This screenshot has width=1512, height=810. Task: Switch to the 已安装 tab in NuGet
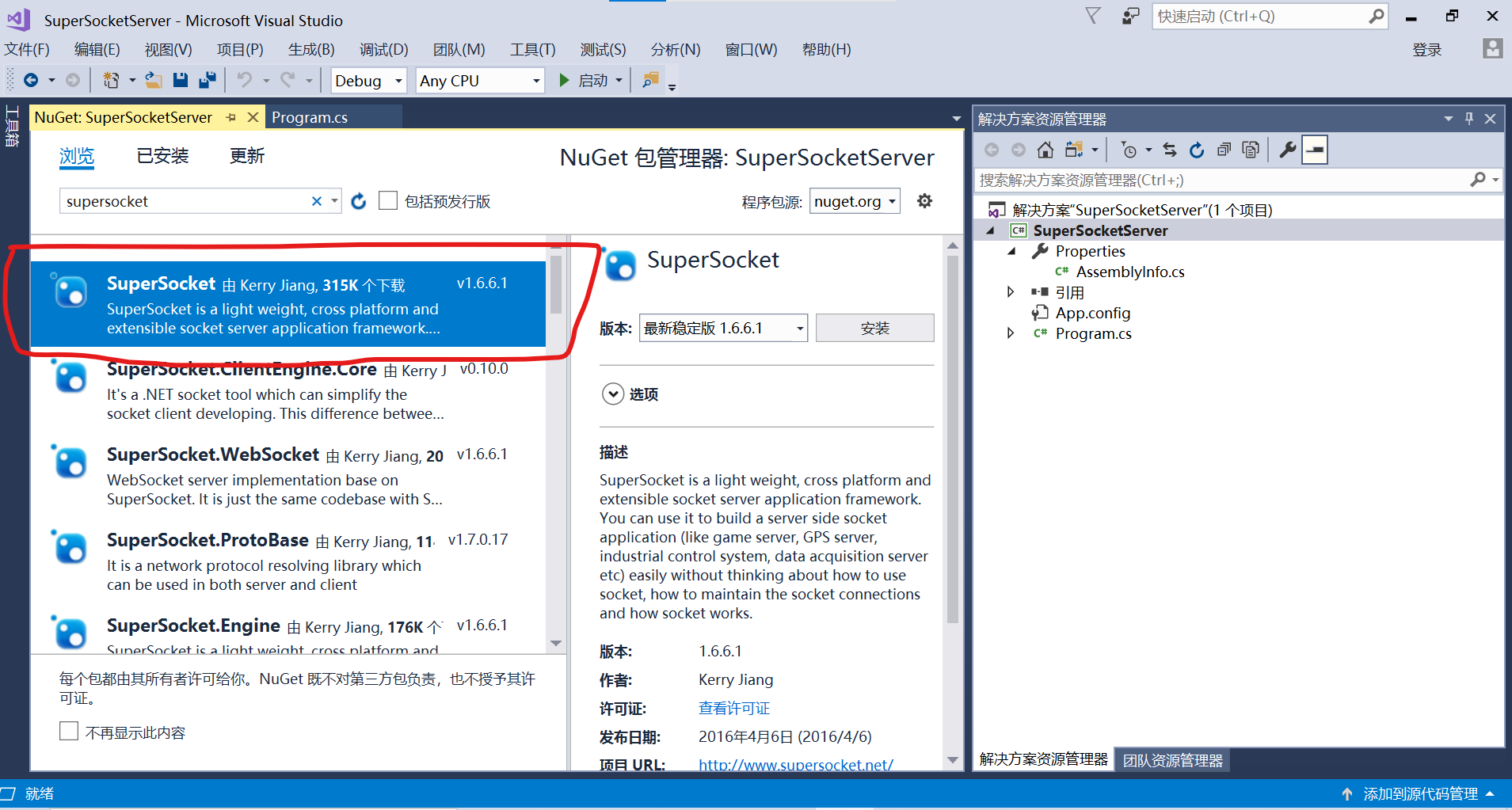point(162,155)
